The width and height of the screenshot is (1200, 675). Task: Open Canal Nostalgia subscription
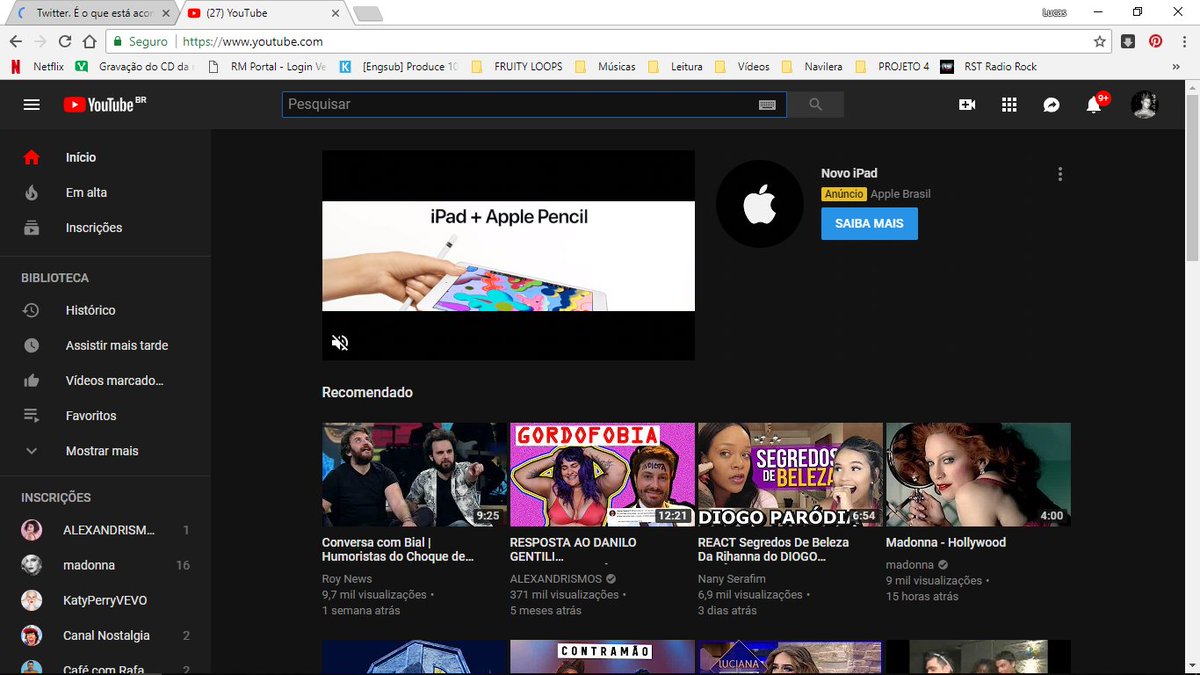click(x=105, y=635)
